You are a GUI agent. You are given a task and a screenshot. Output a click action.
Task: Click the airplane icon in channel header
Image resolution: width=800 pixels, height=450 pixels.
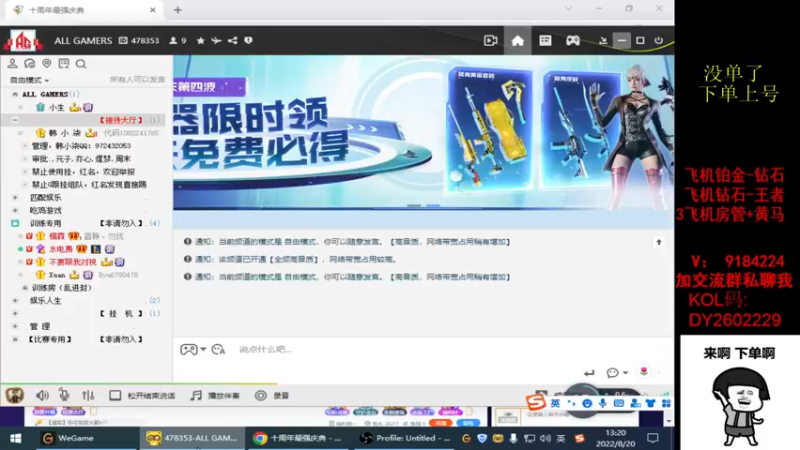(216, 40)
